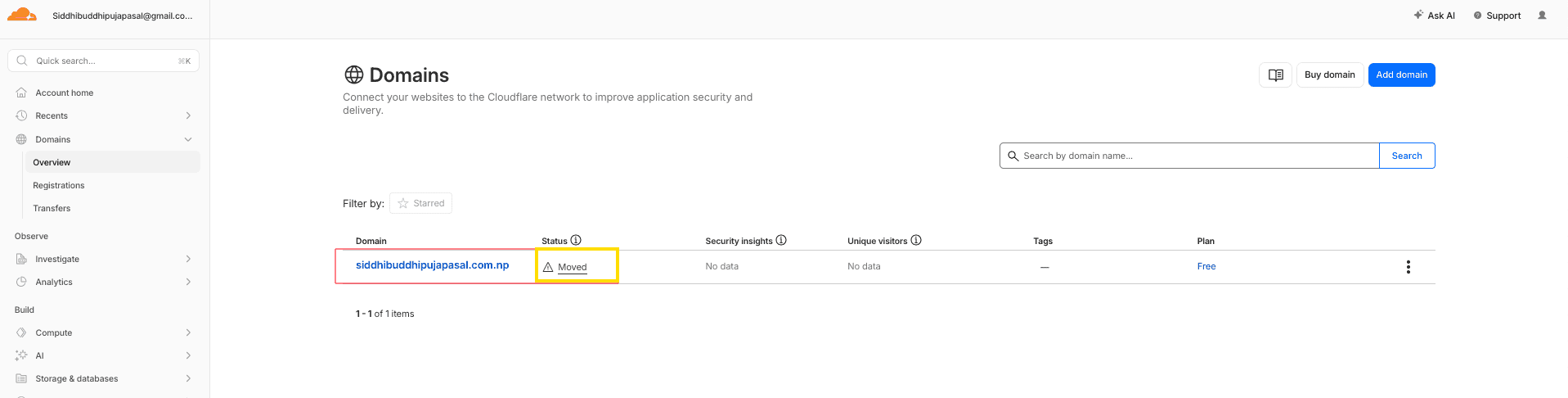This screenshot has width=1568, height=398.
Task: Click the Analytics pie chart icon
Action: point(21,282)
